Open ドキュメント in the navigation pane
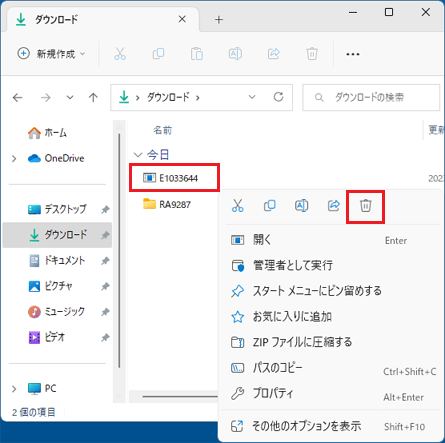The height and width of the screenshot is (443, 445). 57,261
